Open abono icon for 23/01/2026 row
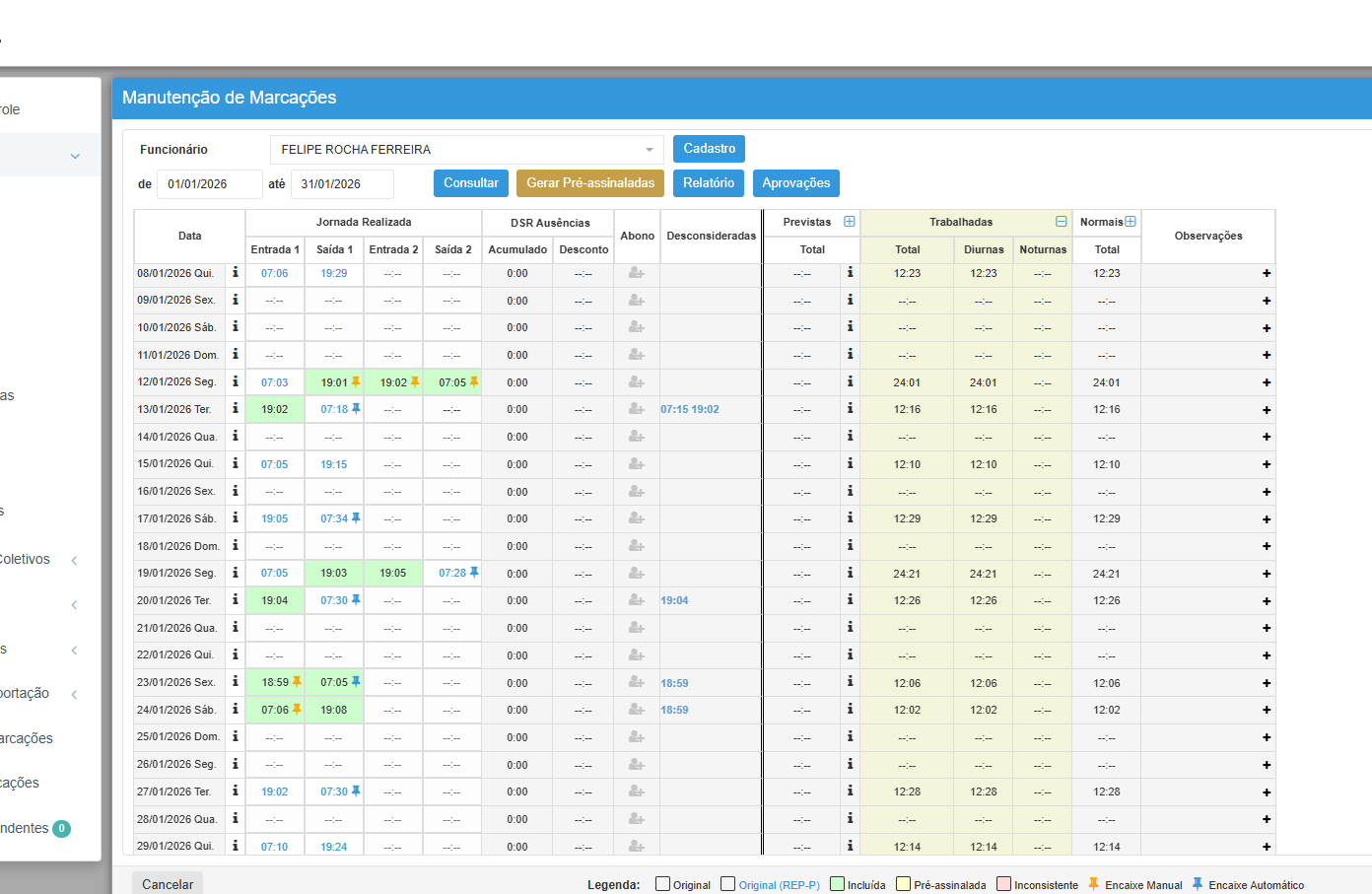Viewport: 1372px width, 894px height. pos(637,682)
